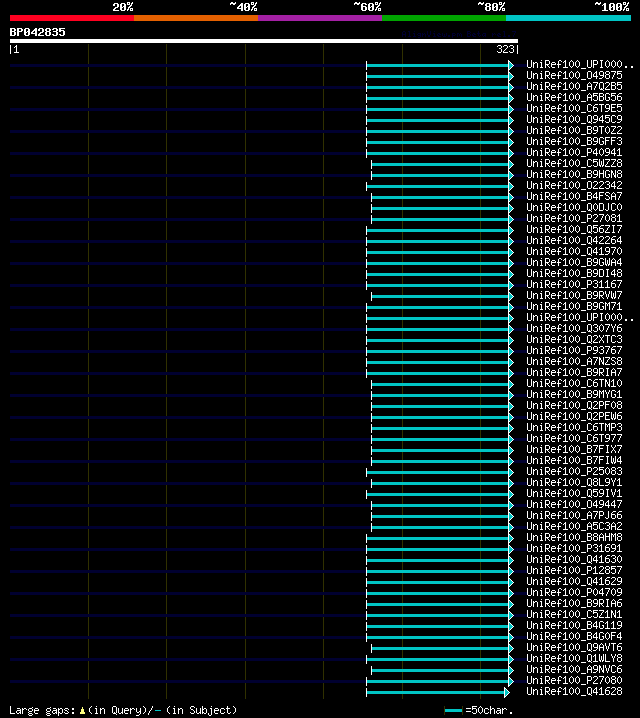The height and width of the screenshot is (718, 640).
Task: Choose the UniRef100_Q2XTC3 entry
Action: click(574, 339)
